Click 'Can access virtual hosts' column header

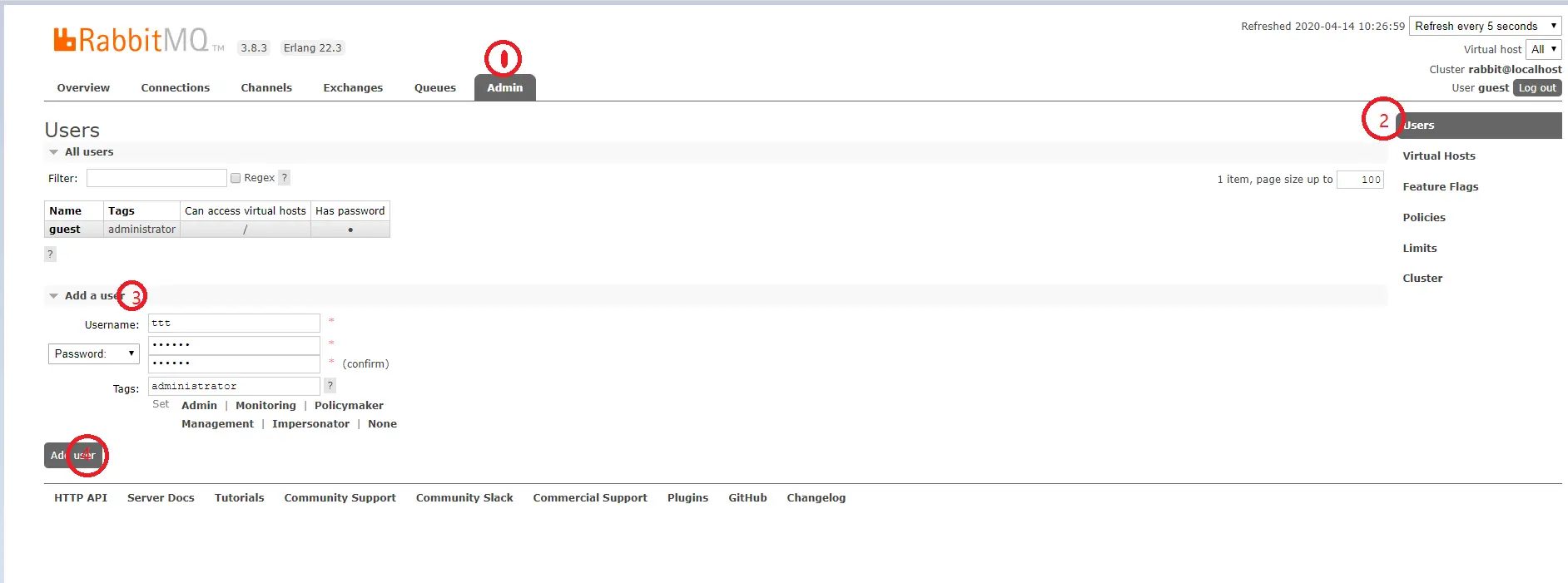tap(246, 210)
